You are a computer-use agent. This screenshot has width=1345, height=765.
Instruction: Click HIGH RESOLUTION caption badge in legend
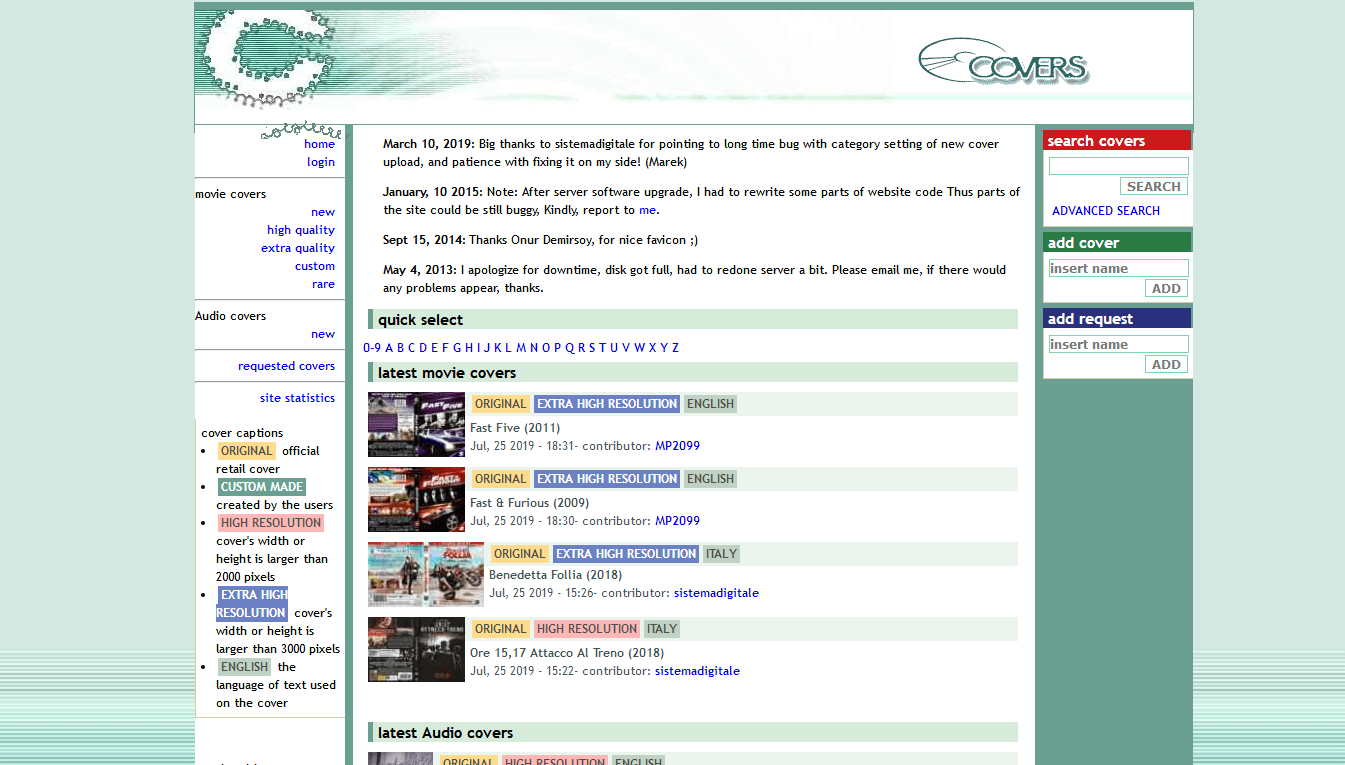pyautogui.click(x=271, y=523)
